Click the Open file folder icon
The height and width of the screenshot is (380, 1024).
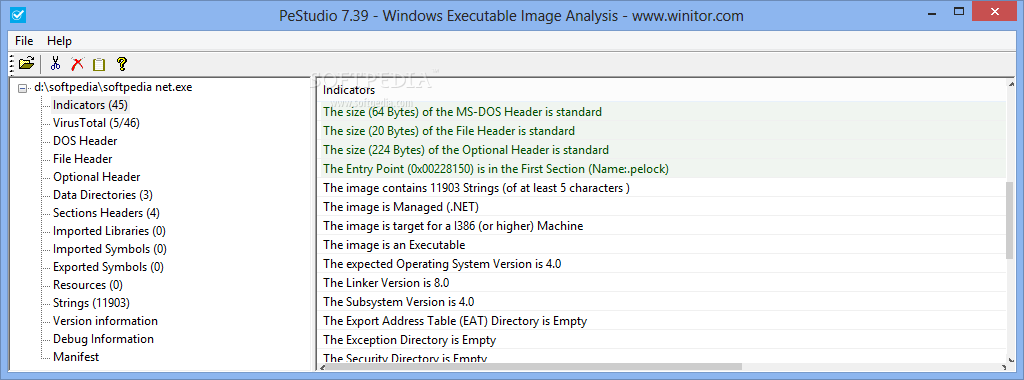point(27,63)
